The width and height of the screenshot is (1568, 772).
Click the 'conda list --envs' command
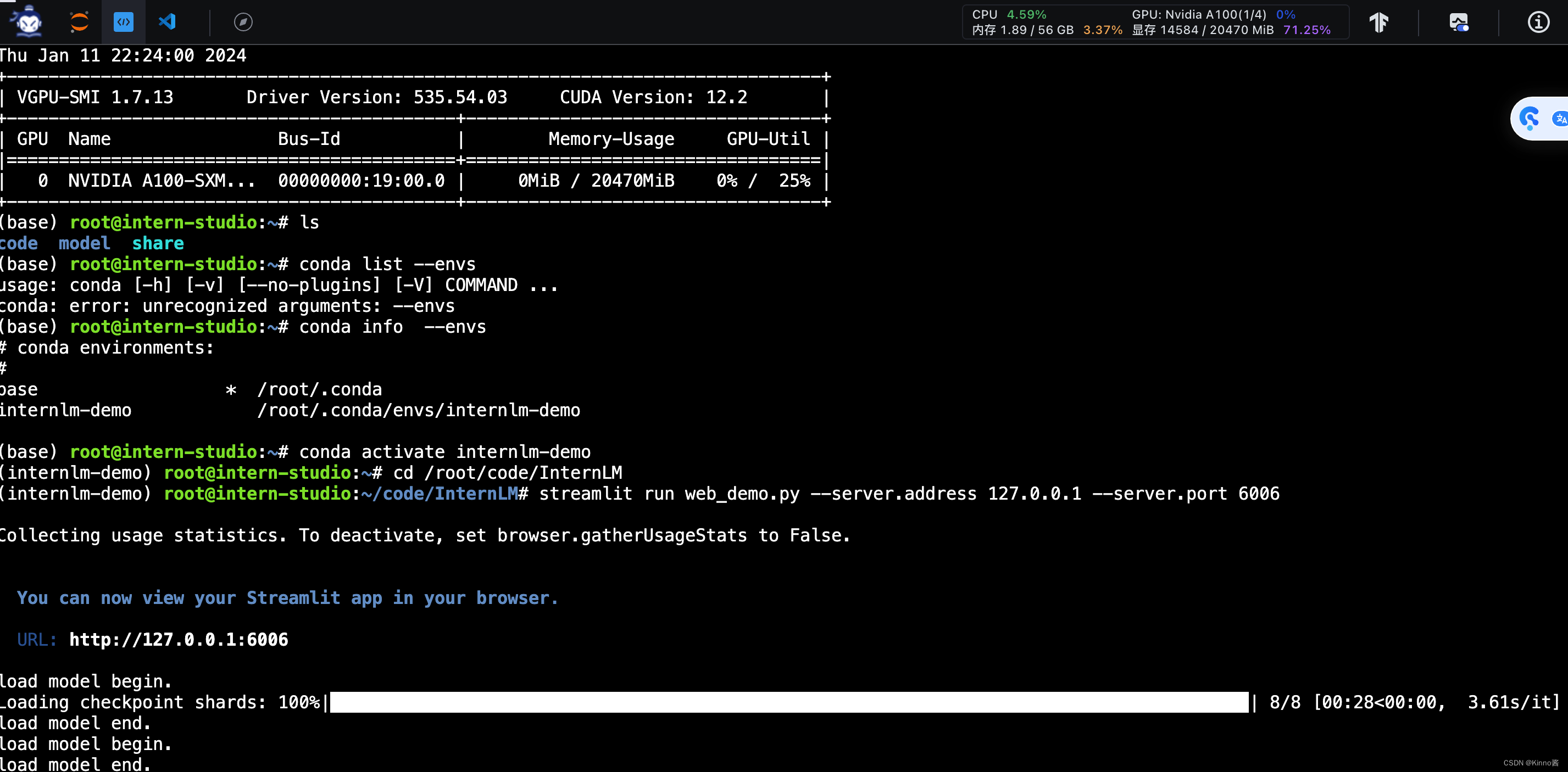(387, 264)
